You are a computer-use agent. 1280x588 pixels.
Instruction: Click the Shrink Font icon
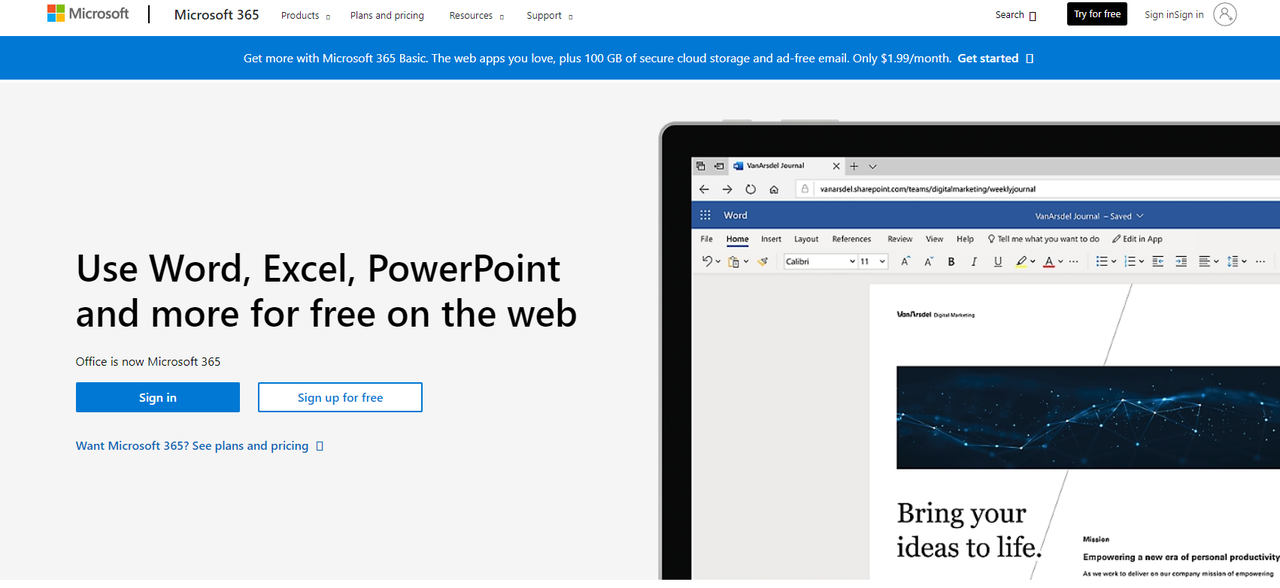tap(928, 261)
